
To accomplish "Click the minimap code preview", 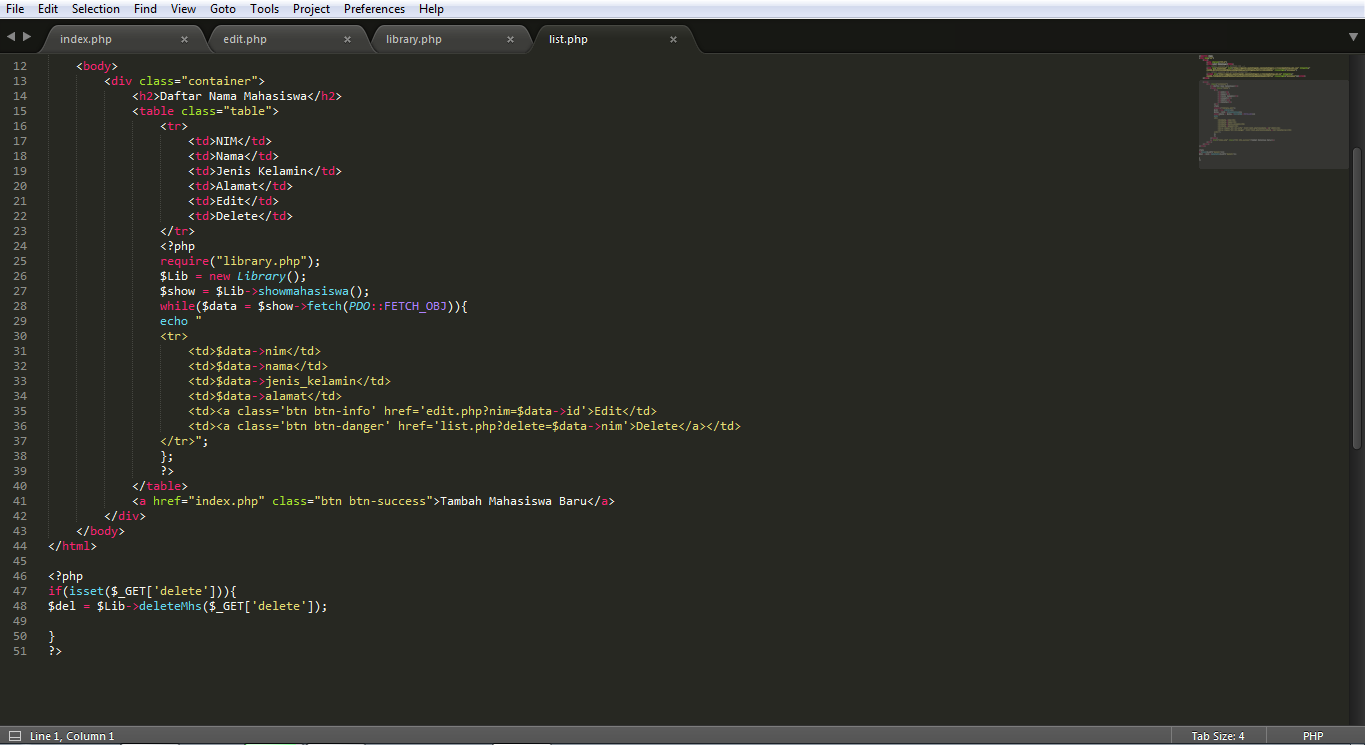I will pyautogui.click(x=1270, y=110).
